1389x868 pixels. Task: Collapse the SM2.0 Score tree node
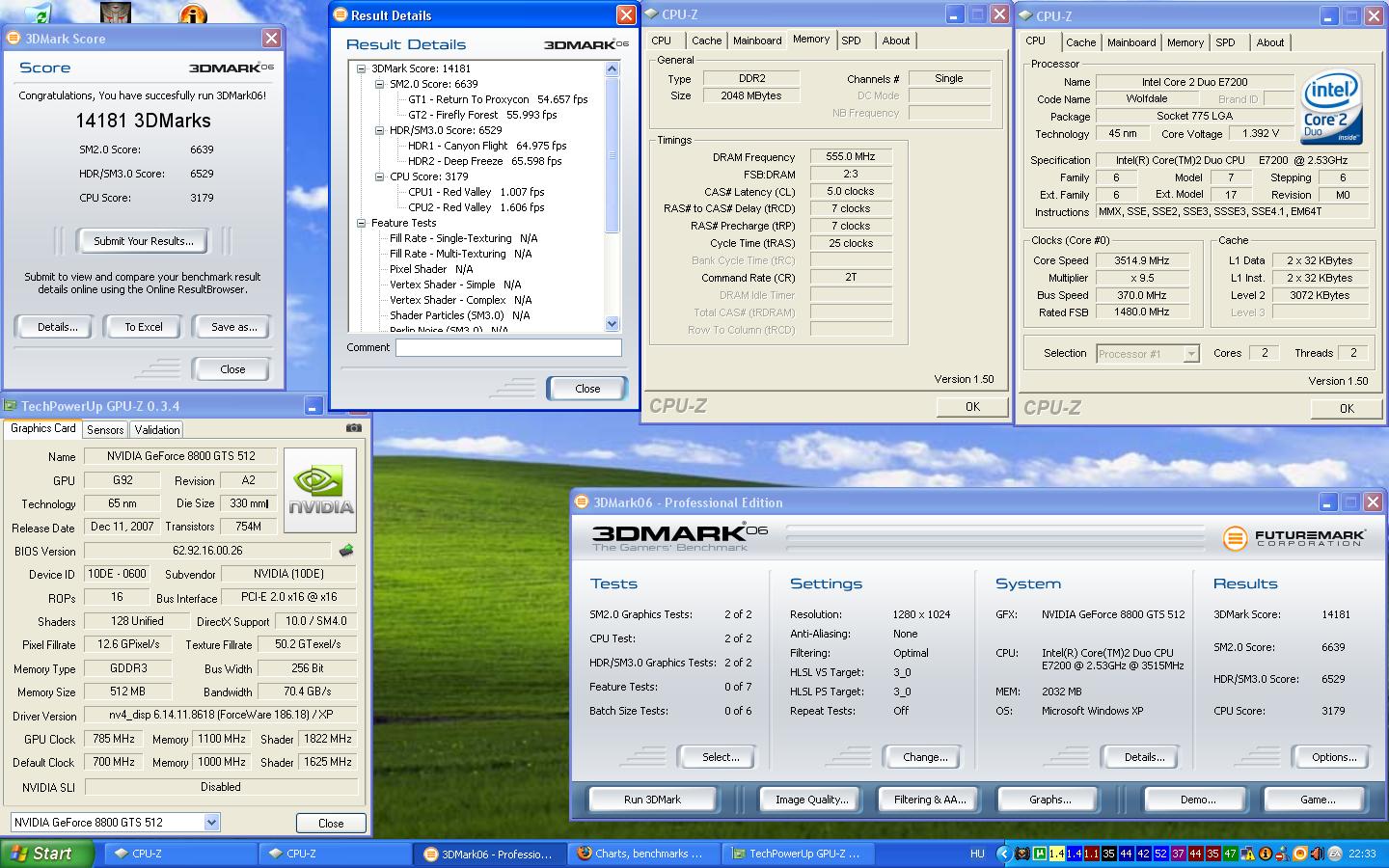pyautogui.click(x=380, y=84)
